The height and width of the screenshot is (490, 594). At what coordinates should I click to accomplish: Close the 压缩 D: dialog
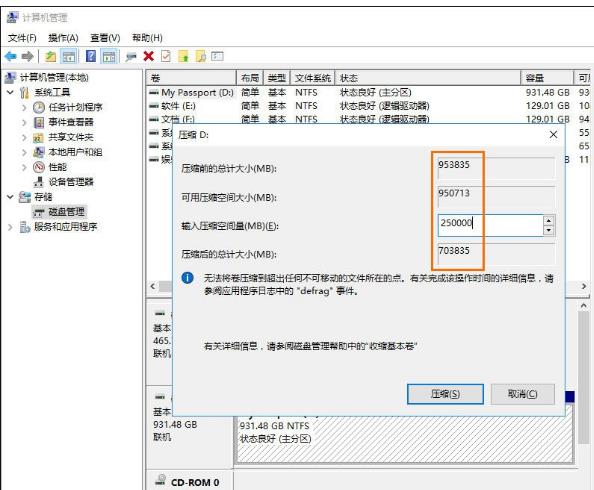[x=553, y=135]
